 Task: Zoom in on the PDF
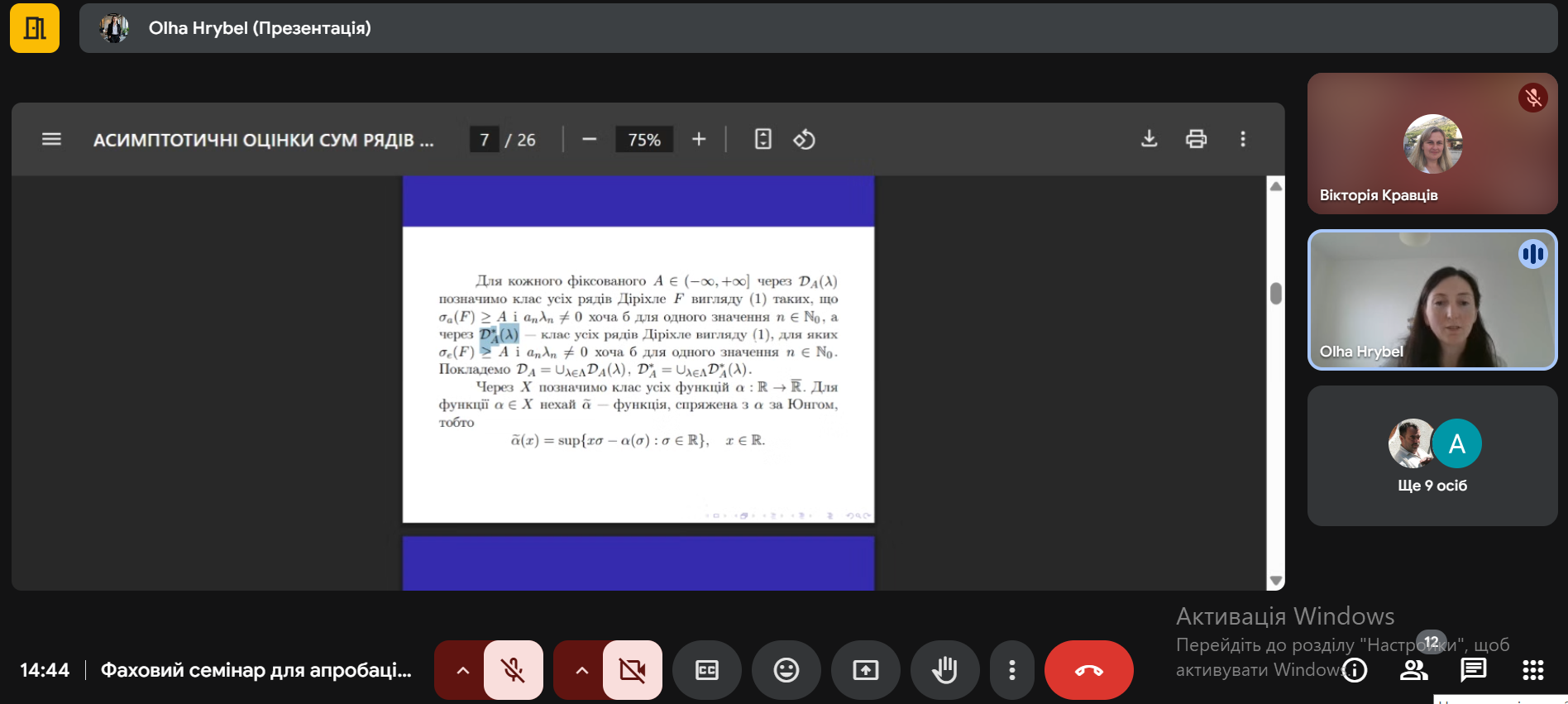click(x=699, y=139)
